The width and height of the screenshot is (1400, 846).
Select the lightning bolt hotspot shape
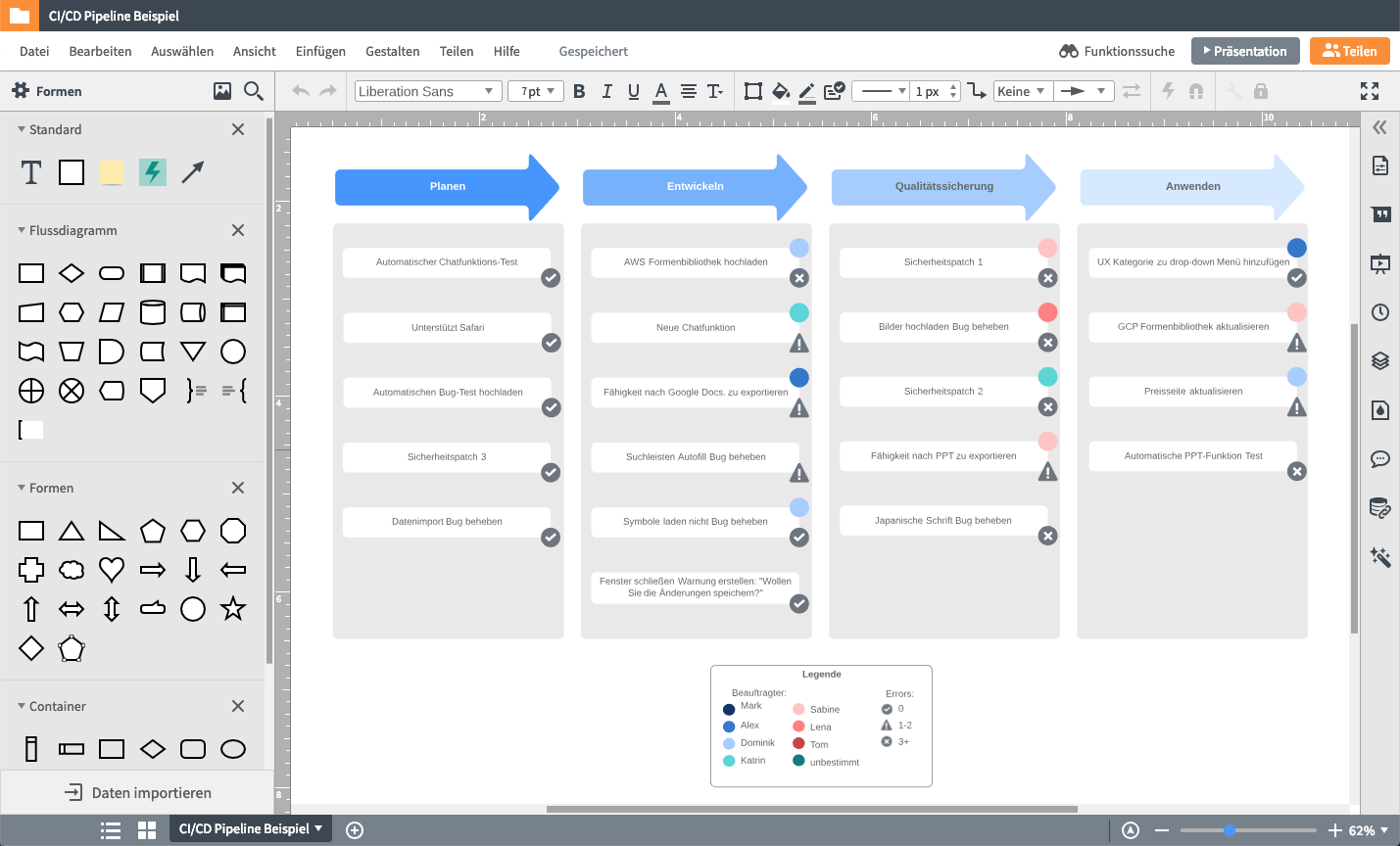[152, 172]
